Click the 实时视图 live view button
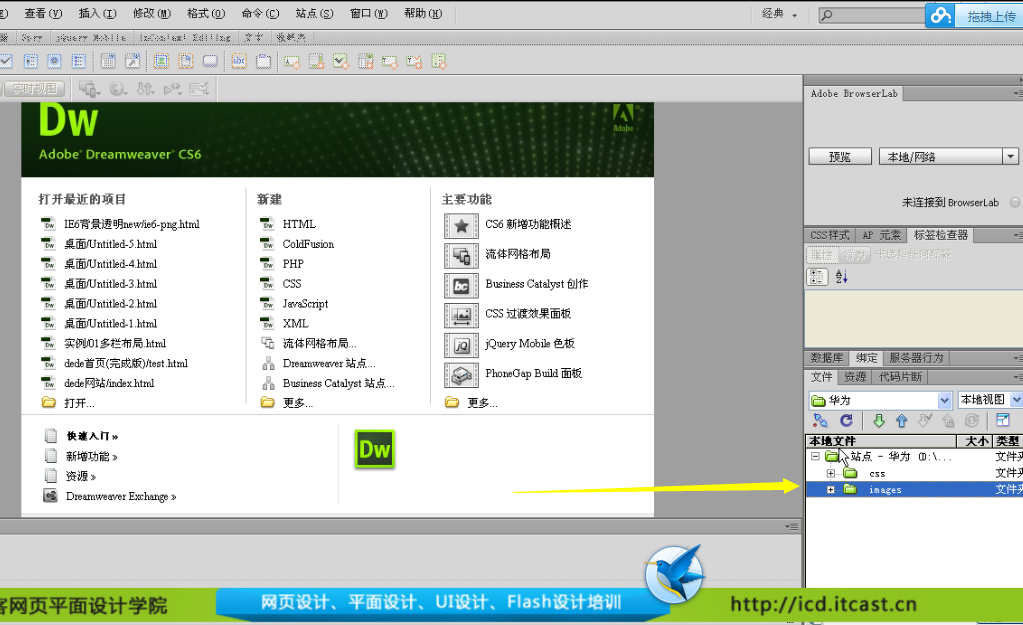The image size is (1023, 625). [35, 89]
